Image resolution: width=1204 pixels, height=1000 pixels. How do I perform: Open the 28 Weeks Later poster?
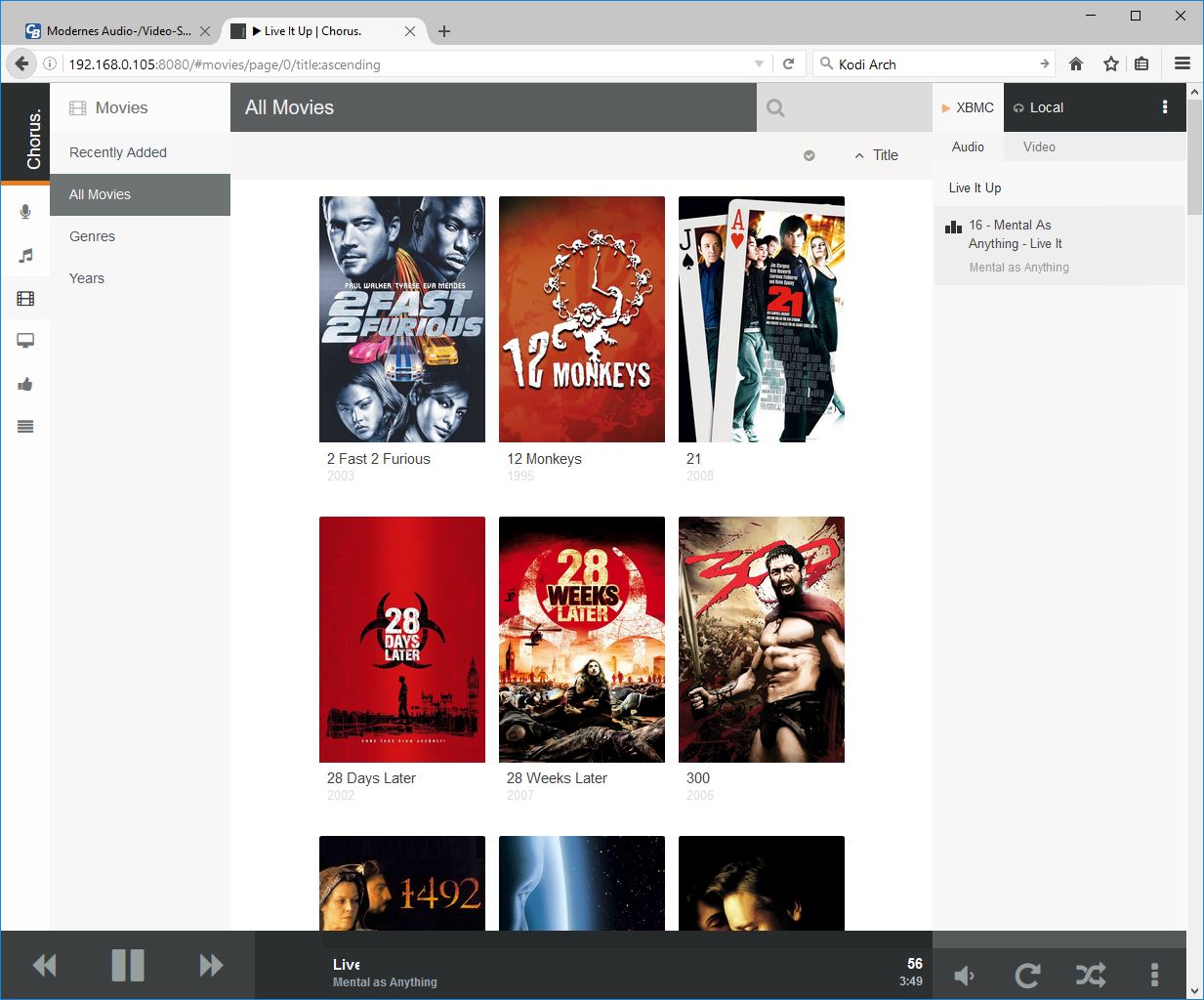click(x=582, y=640)
